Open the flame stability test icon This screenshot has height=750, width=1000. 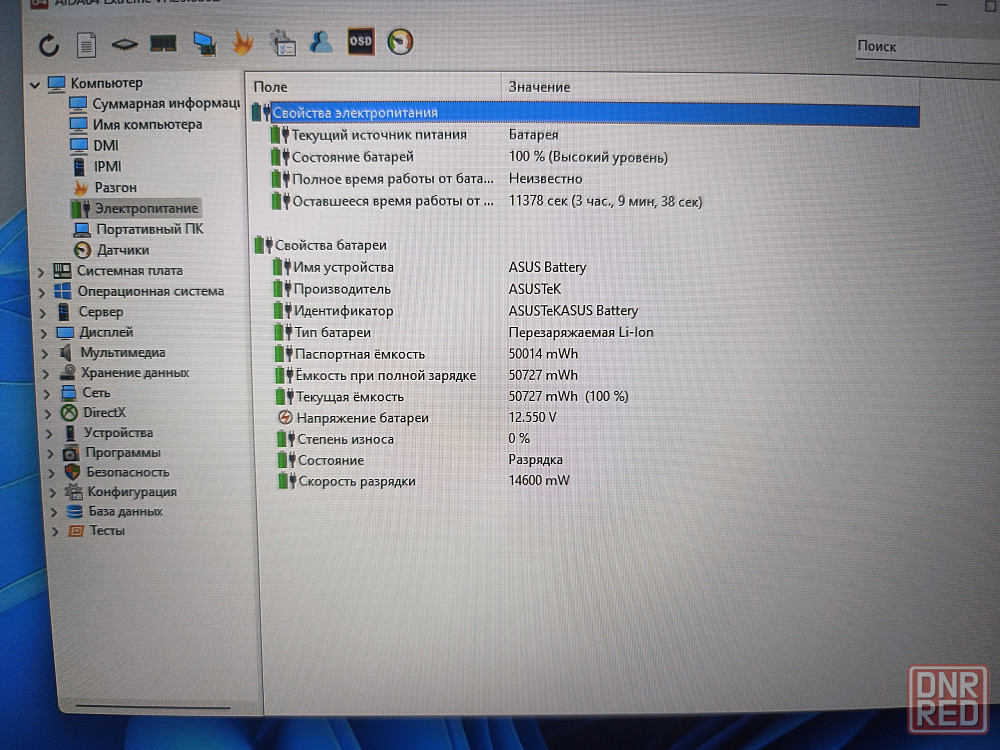(x=243, y=43)
